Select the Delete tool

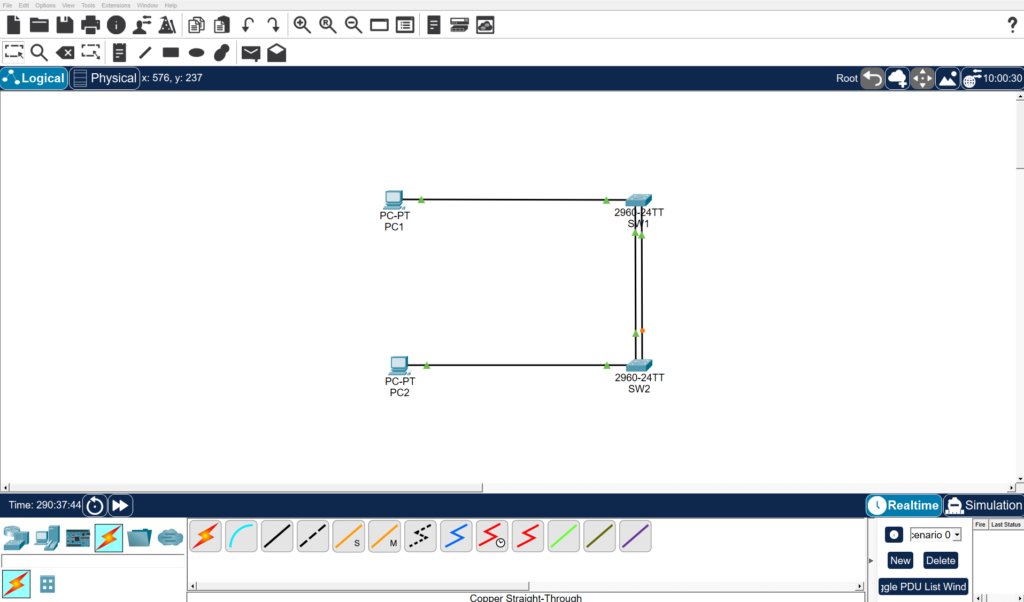click(x=65, y=52)
